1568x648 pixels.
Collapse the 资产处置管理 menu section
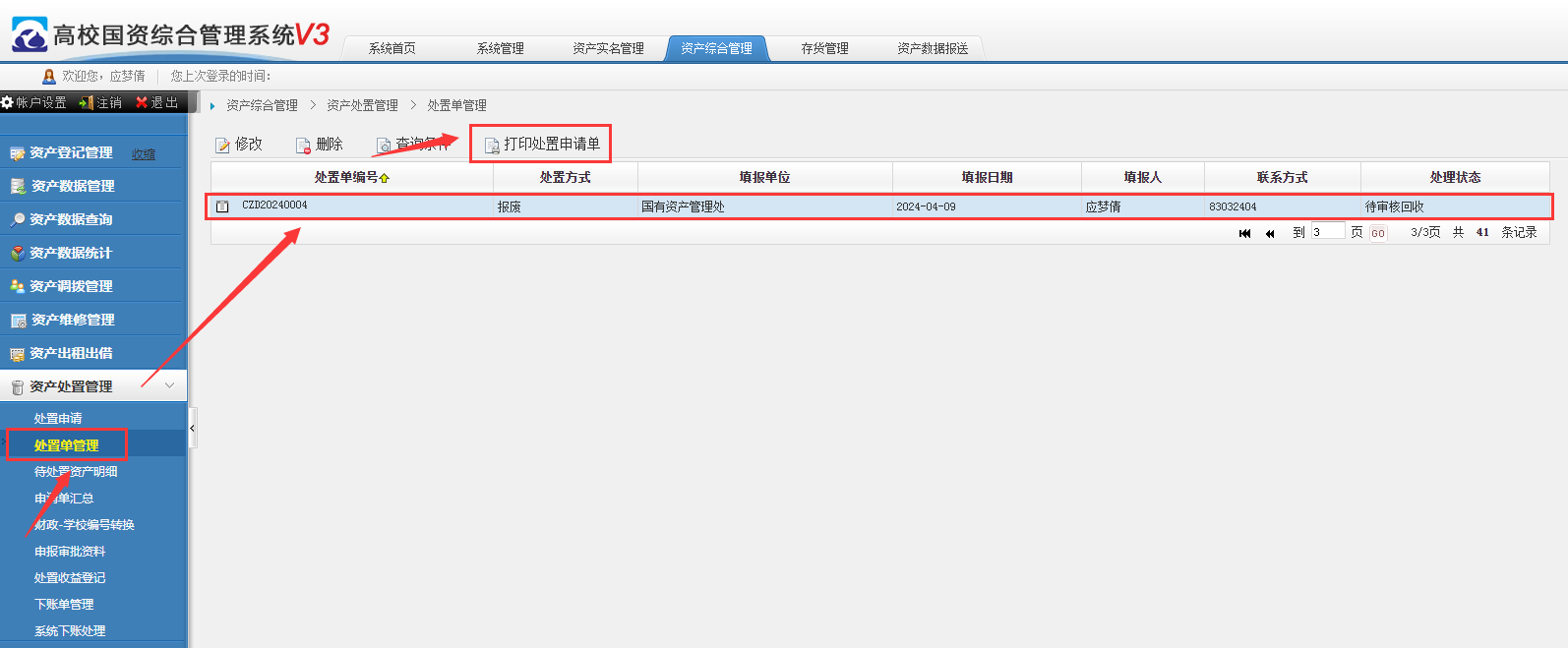pos(169,386)
